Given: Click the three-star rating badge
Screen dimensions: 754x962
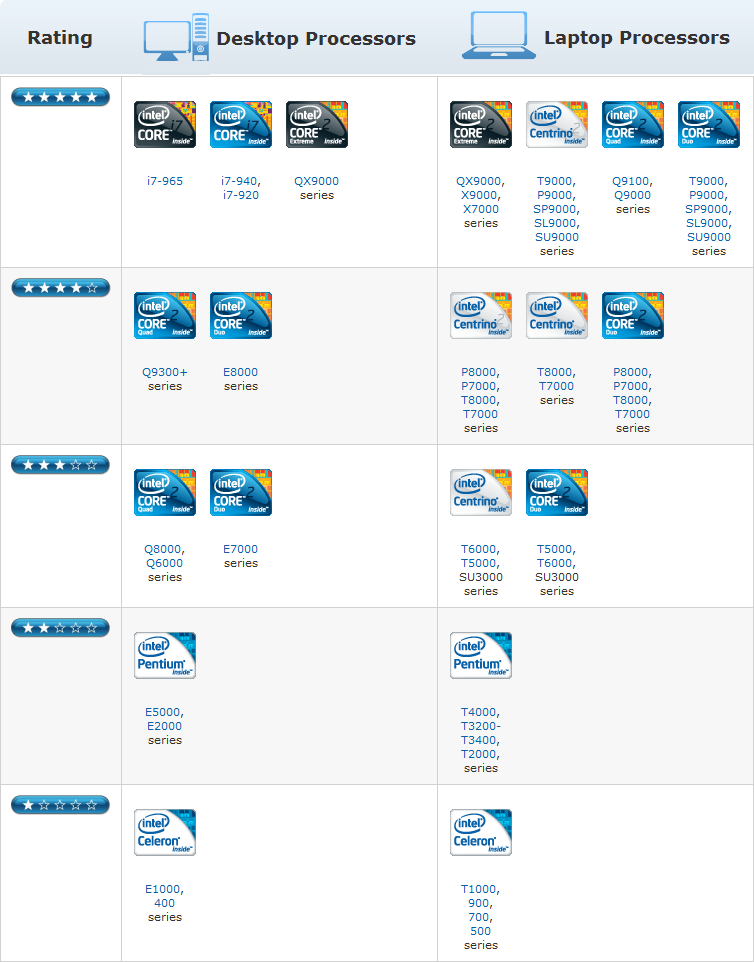Looking at the screenshot, I should 60,465.
